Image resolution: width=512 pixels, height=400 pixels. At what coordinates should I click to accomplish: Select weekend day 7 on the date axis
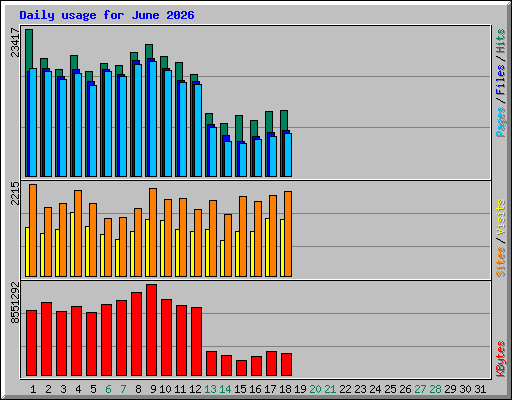tap(123, 389)
